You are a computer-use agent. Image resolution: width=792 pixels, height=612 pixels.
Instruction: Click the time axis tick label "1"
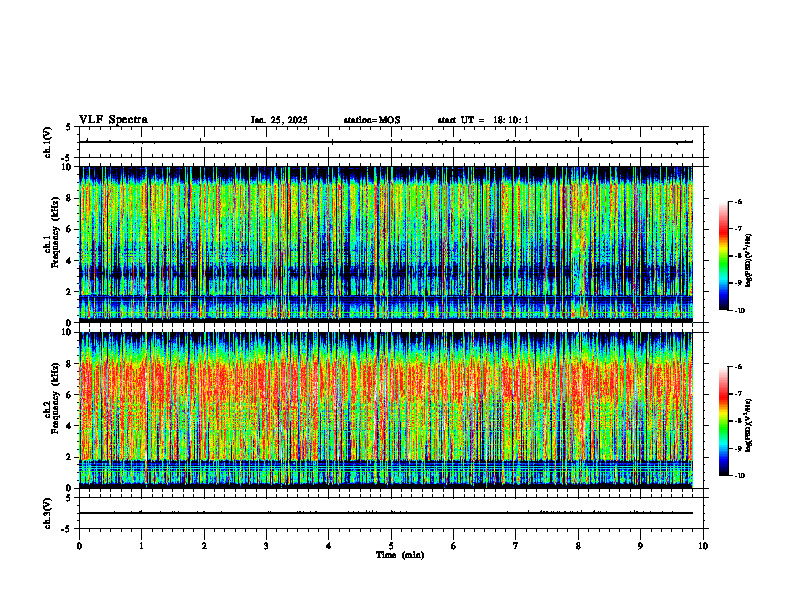(x=141, y=546)
